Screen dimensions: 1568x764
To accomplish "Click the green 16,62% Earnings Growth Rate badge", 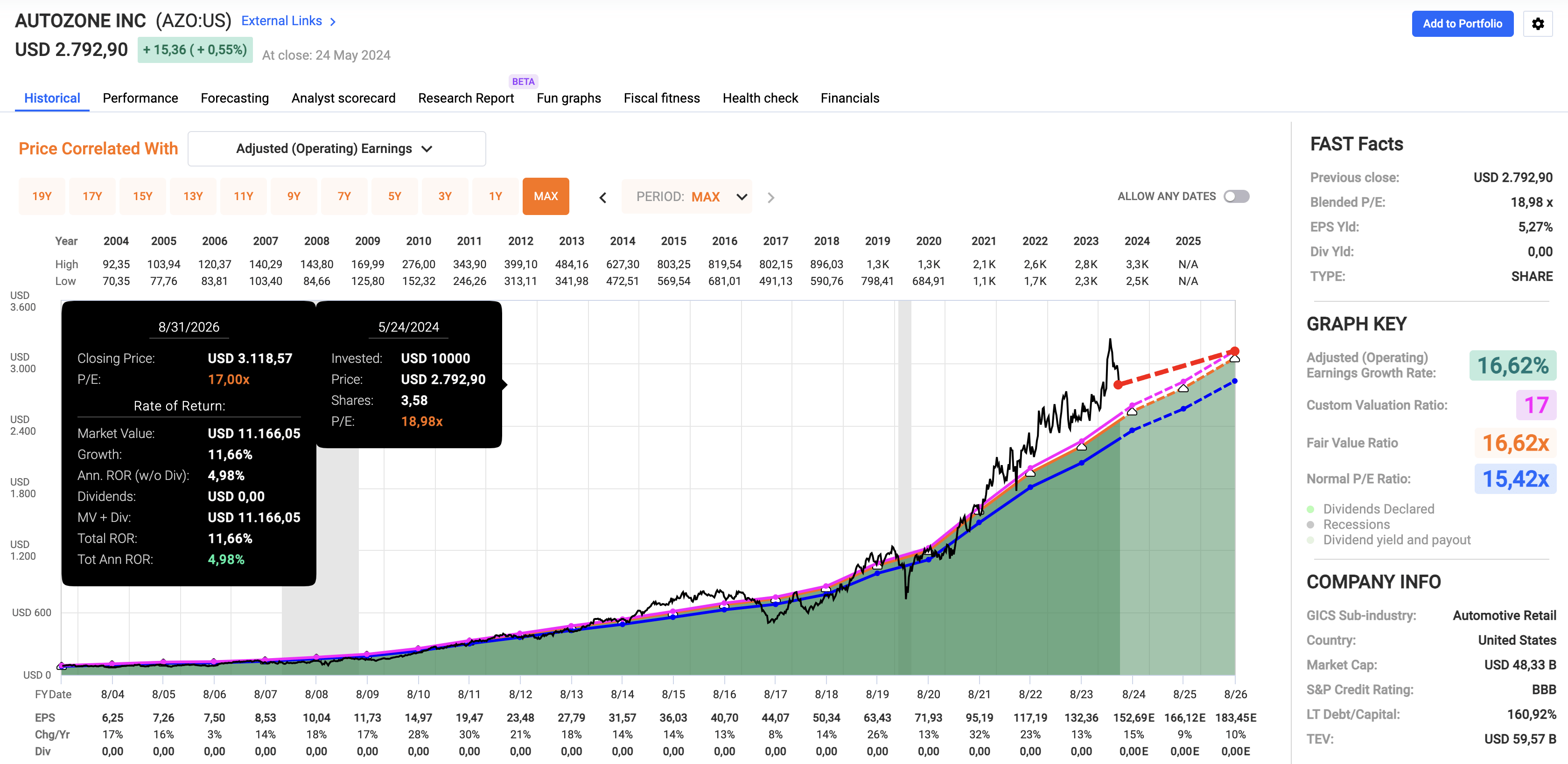I will 1512,366.
